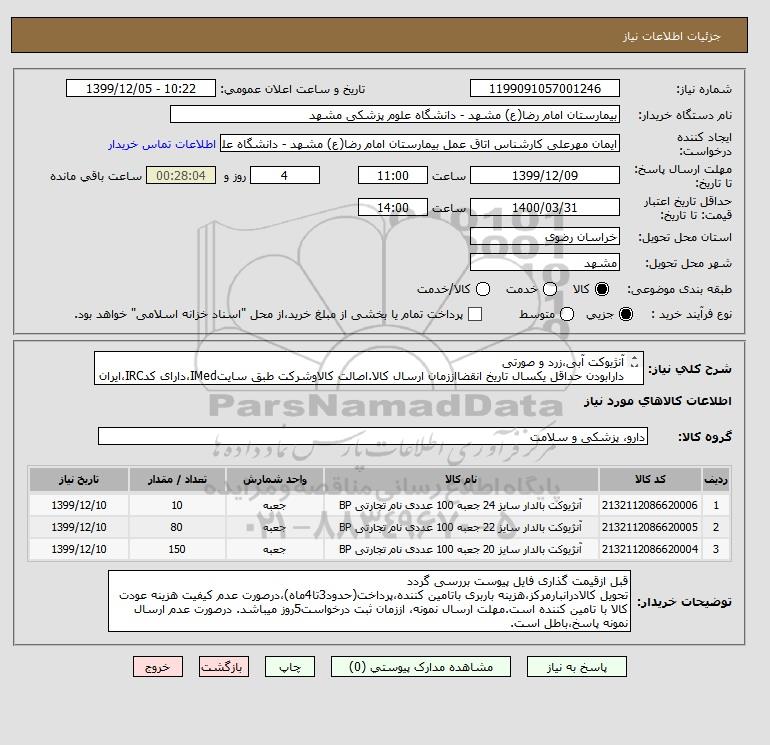Click the page header جزئیات اطلاعات نیاز
Viewport: 770px width, 745px height.
[671, 36]
